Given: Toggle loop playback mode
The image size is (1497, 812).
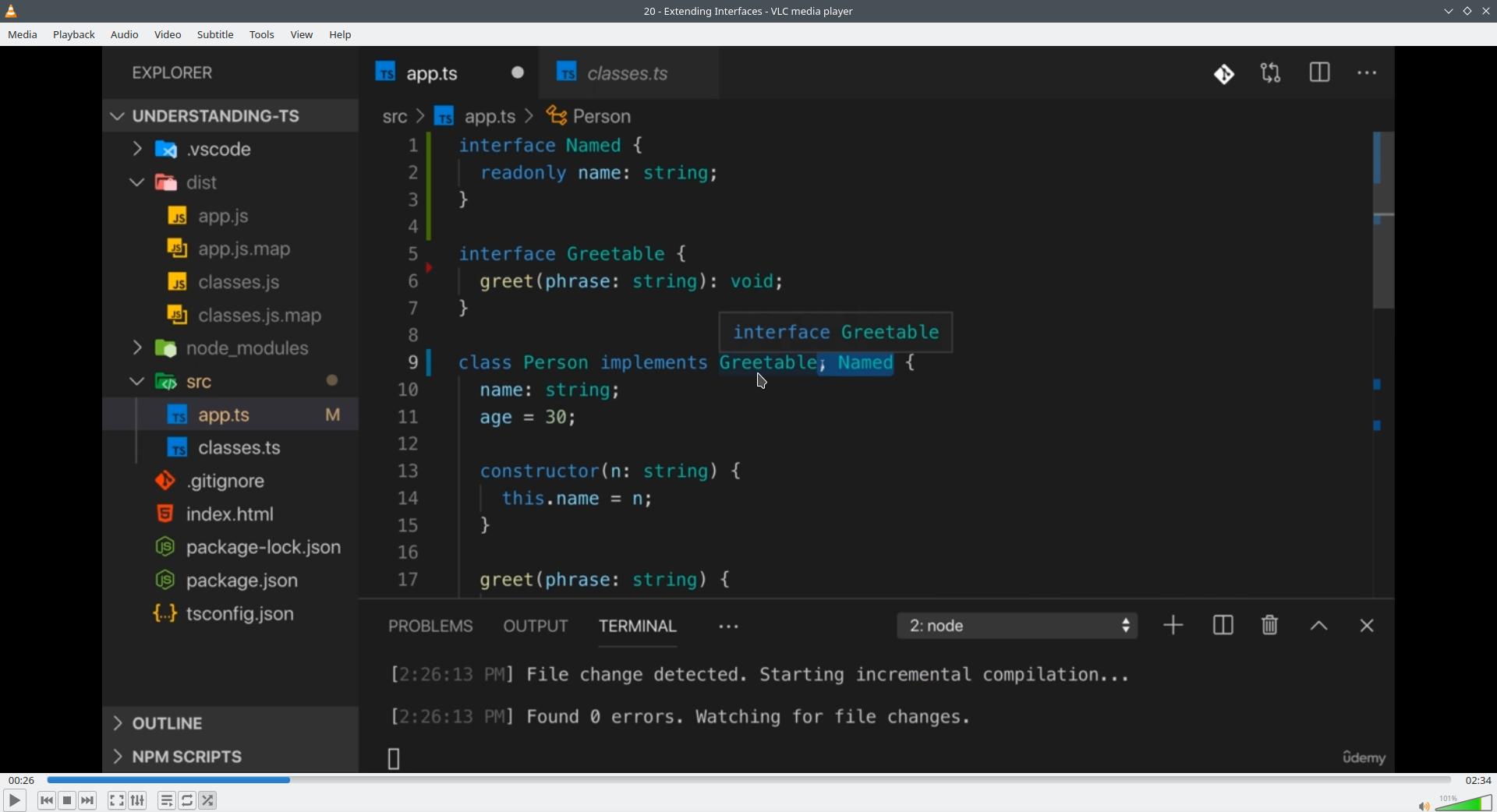Looking at the screenshot, I should coord(188,800).
